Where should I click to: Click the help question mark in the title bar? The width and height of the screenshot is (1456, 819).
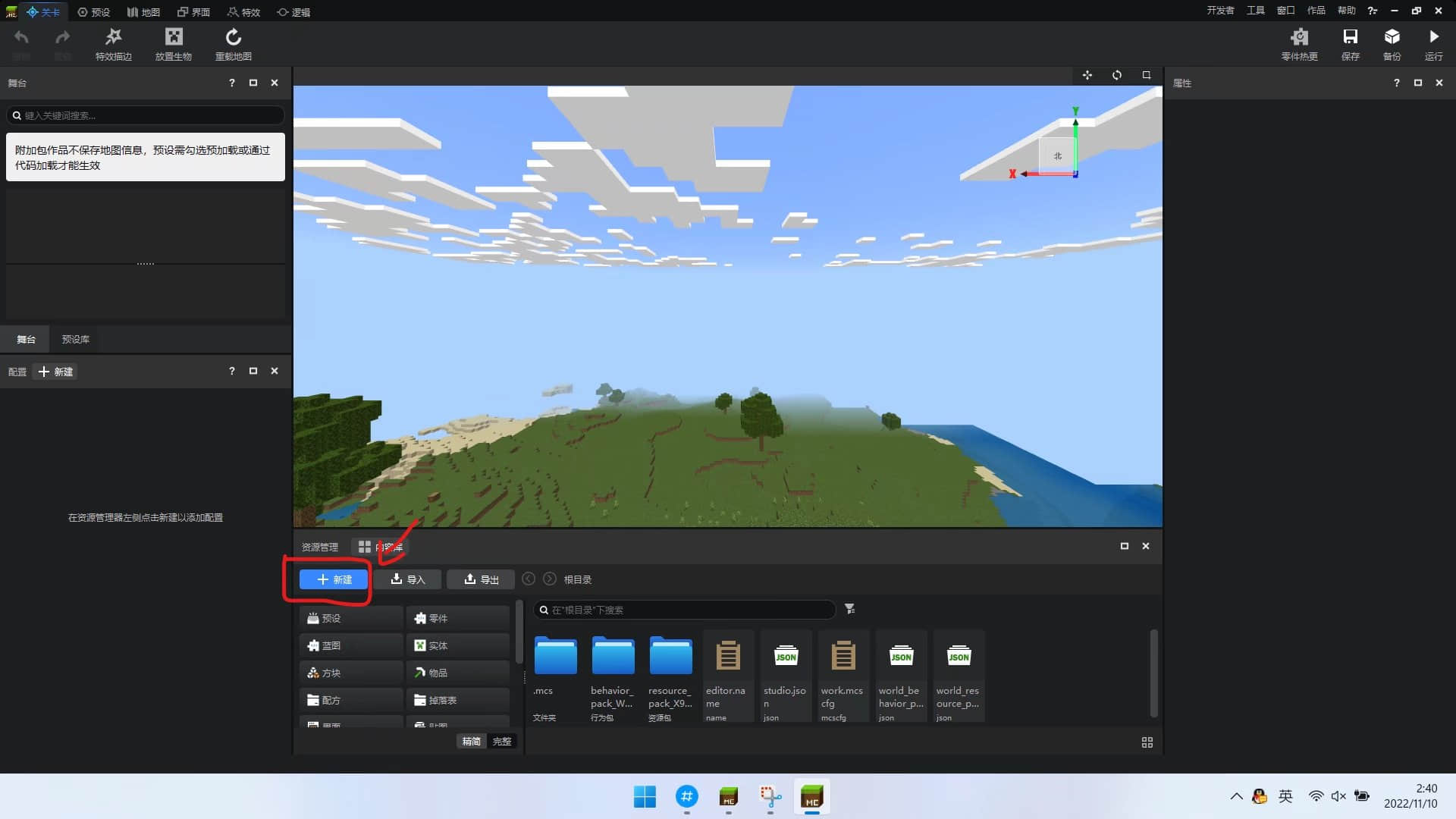pyautogui.click(x=1372, y=11)
